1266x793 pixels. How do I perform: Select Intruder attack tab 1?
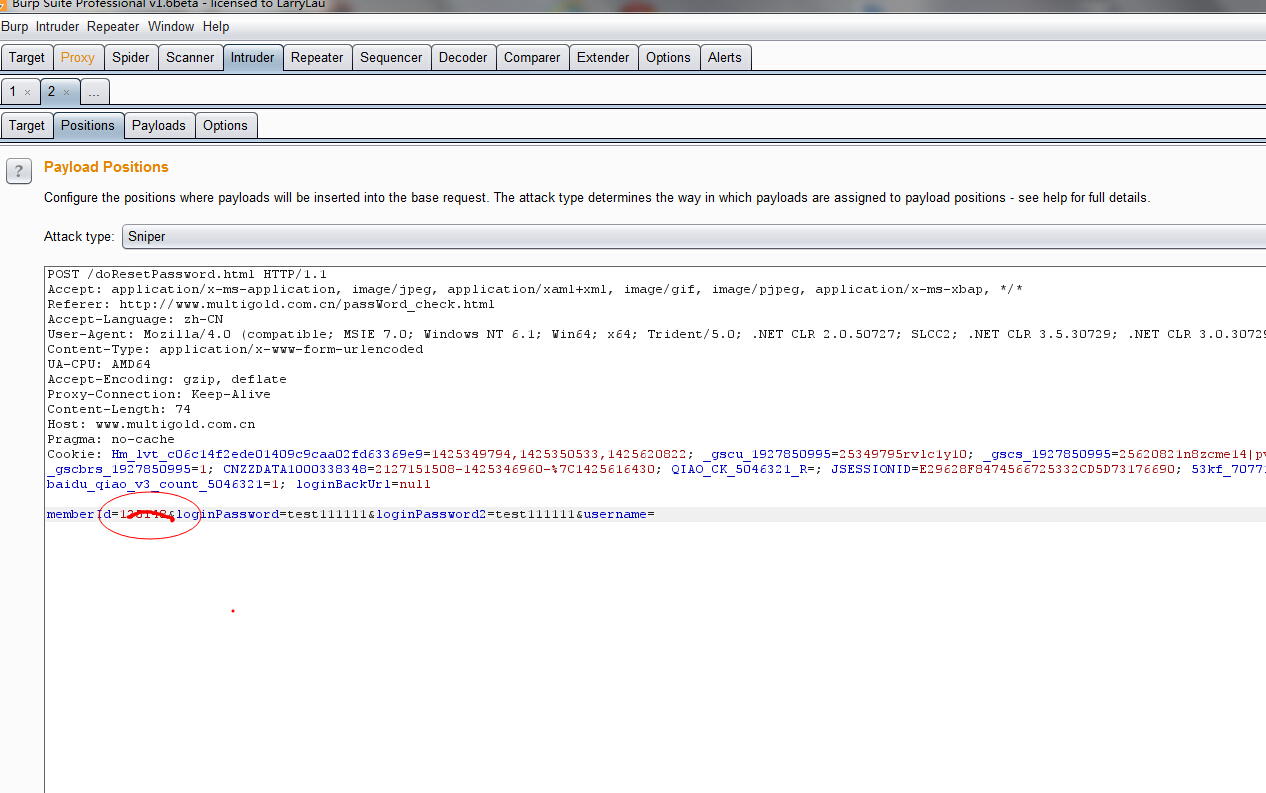(x=13, y=92)
